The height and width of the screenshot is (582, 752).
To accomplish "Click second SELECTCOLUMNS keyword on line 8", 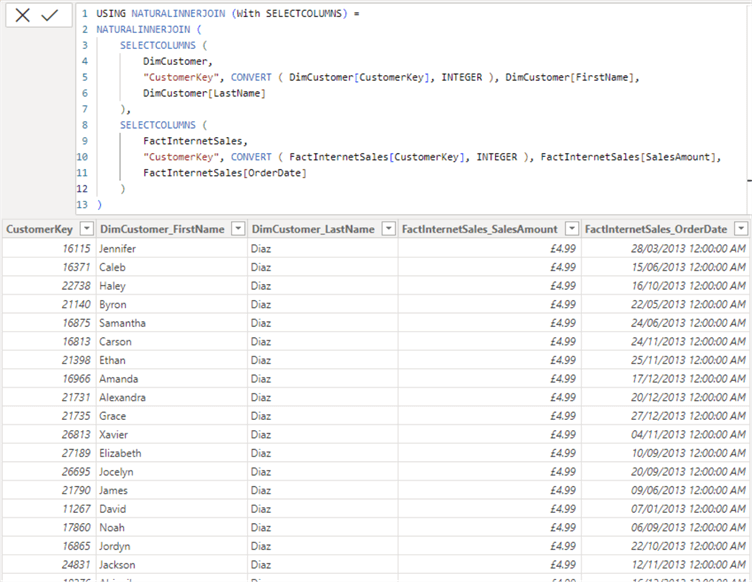I will click(158, 125).
